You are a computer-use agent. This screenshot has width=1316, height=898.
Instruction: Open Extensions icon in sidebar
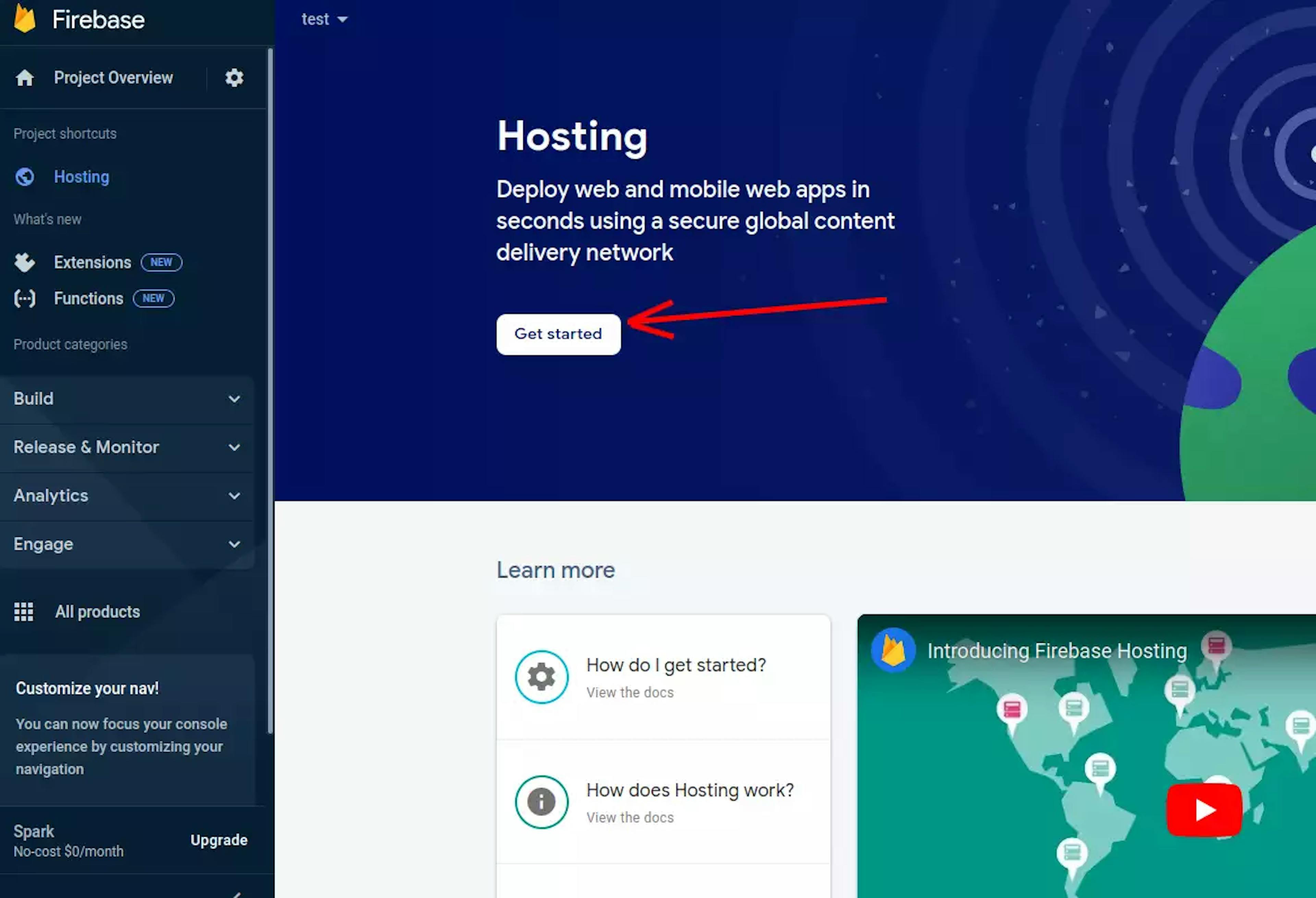(25, 262)
